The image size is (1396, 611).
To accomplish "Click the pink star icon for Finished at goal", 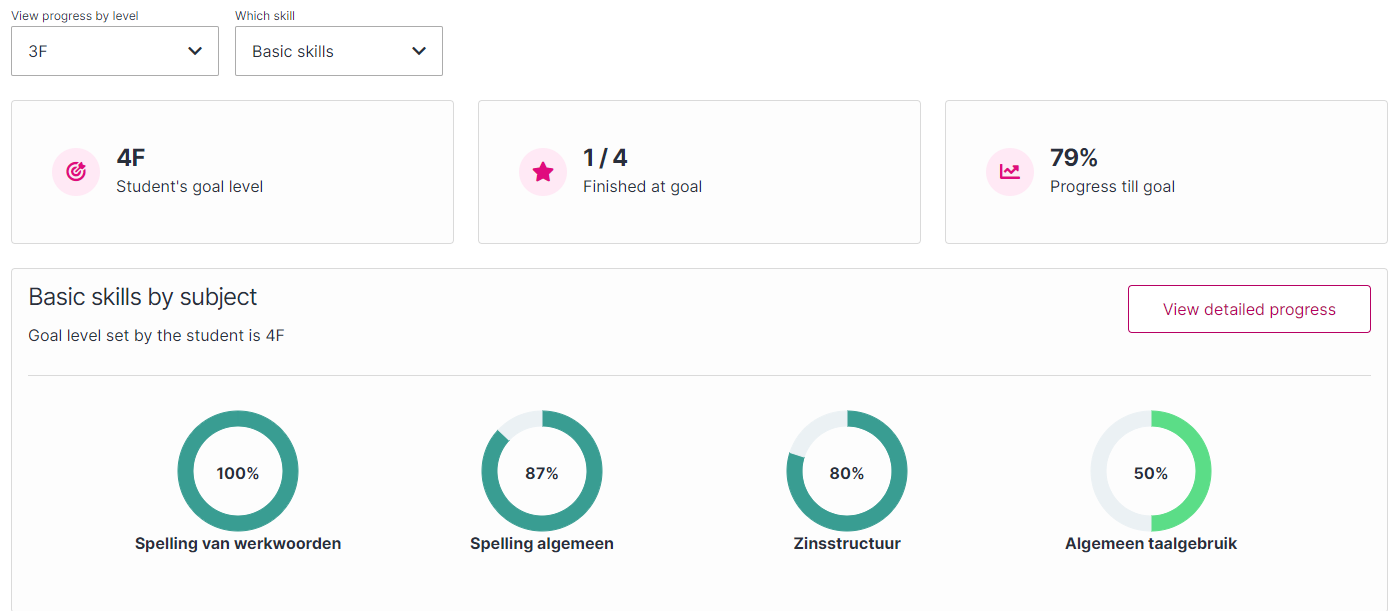I will pyautogui.click(x=543, y=172).
